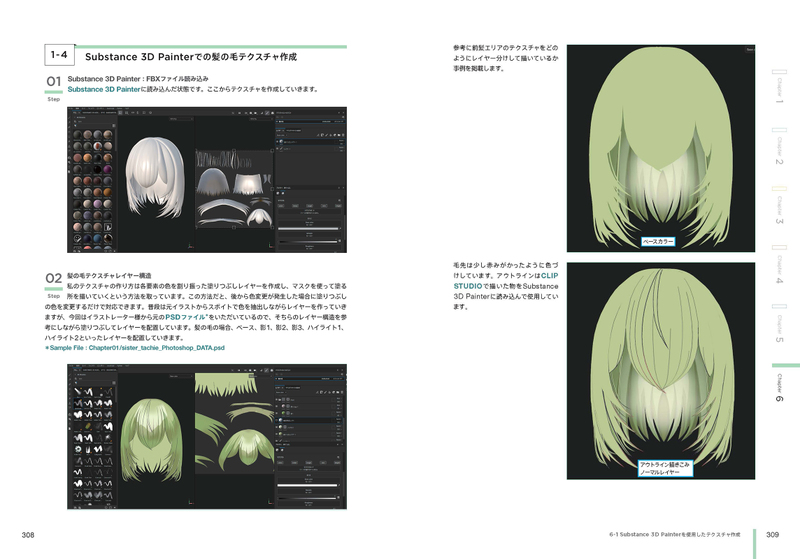Click page number 309
The image size is (800, 559).
772,535
